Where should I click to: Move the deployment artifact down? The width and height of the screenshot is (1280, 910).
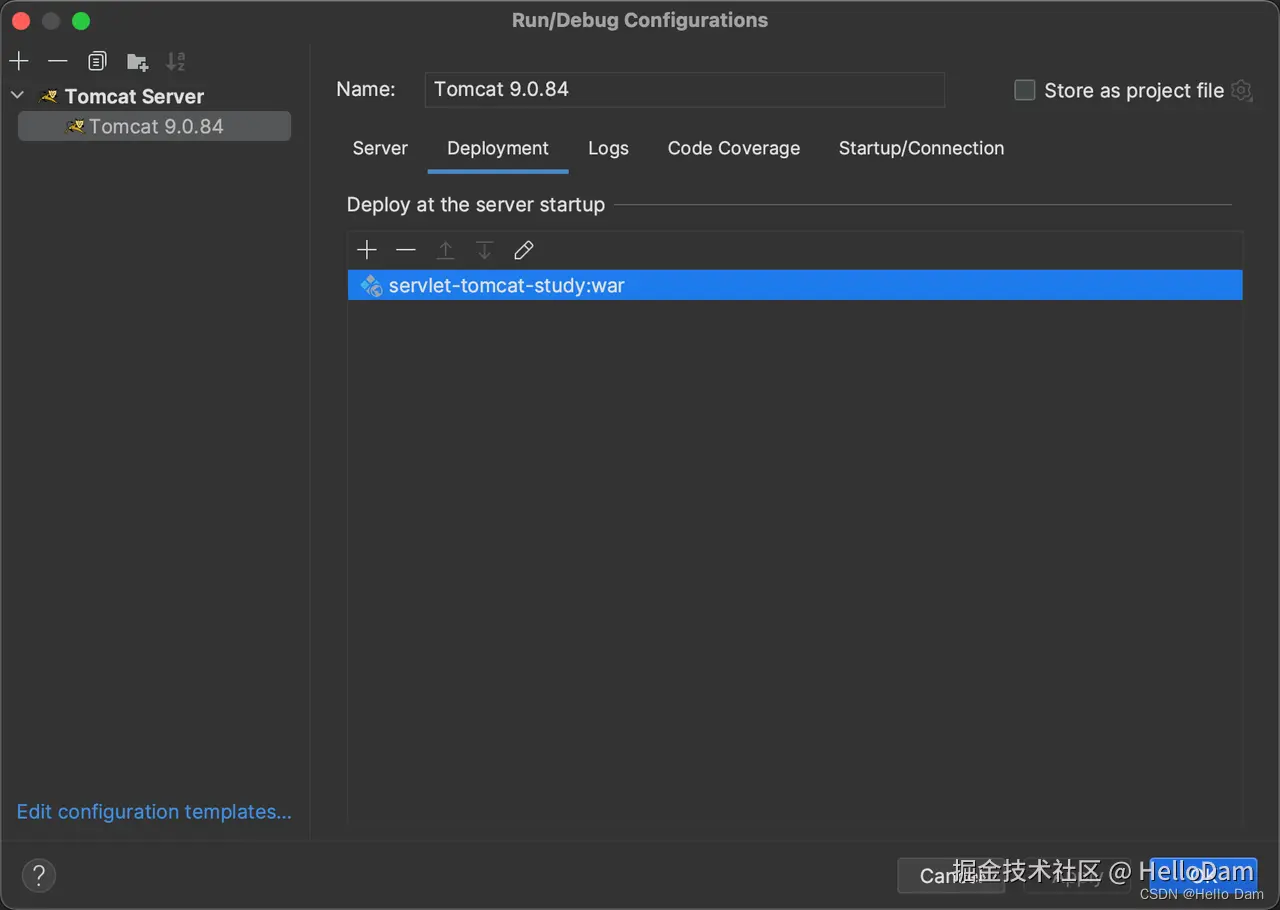click(484, 250)
